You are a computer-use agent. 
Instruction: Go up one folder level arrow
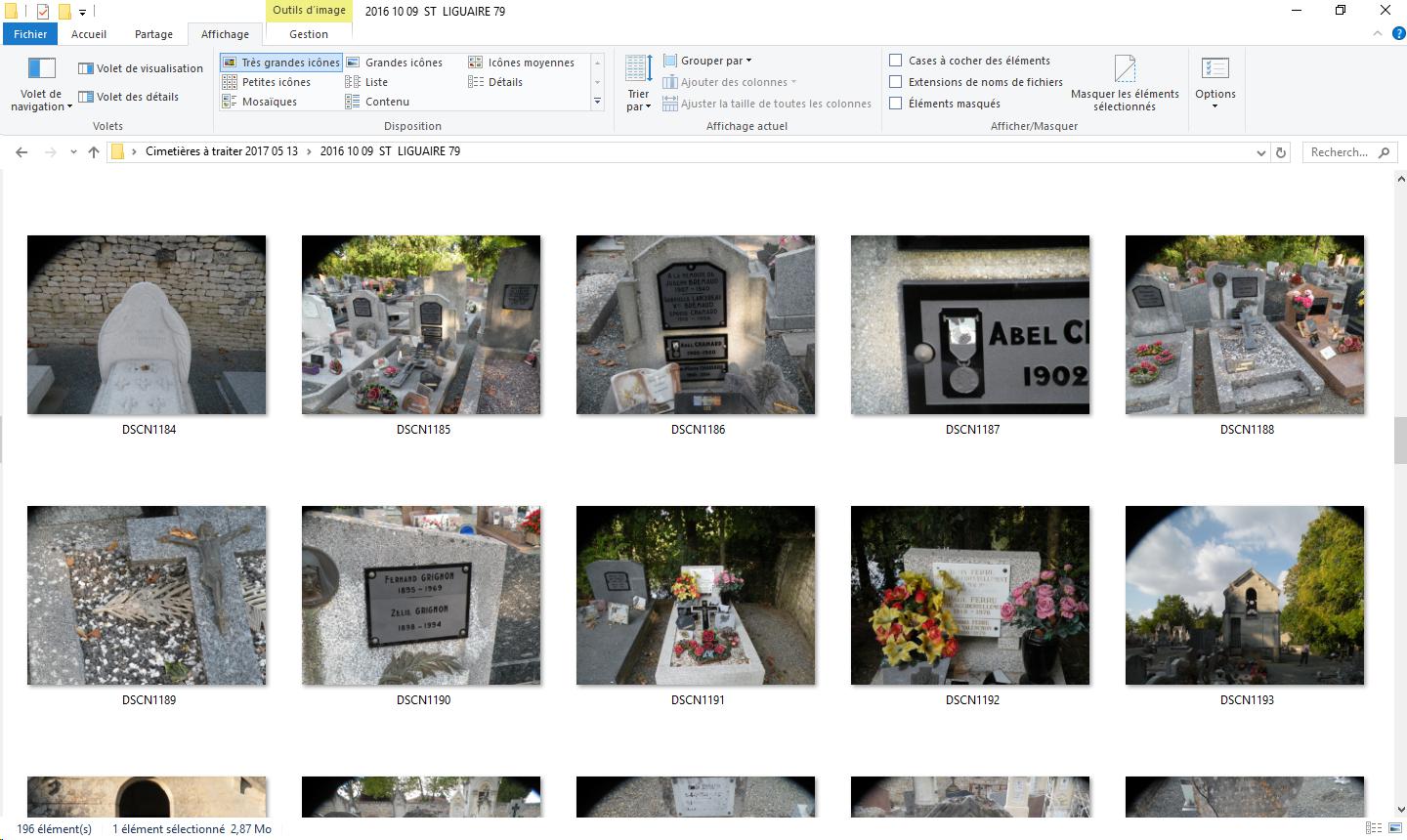pos(94,152)
